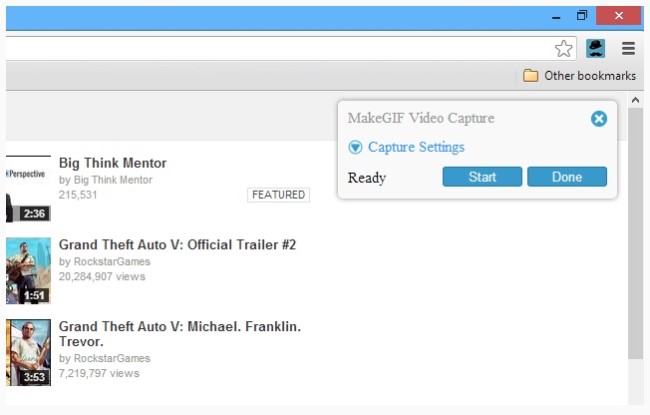Open the RockstarGames channel under Trailer #2

click(x=112, y=262)
